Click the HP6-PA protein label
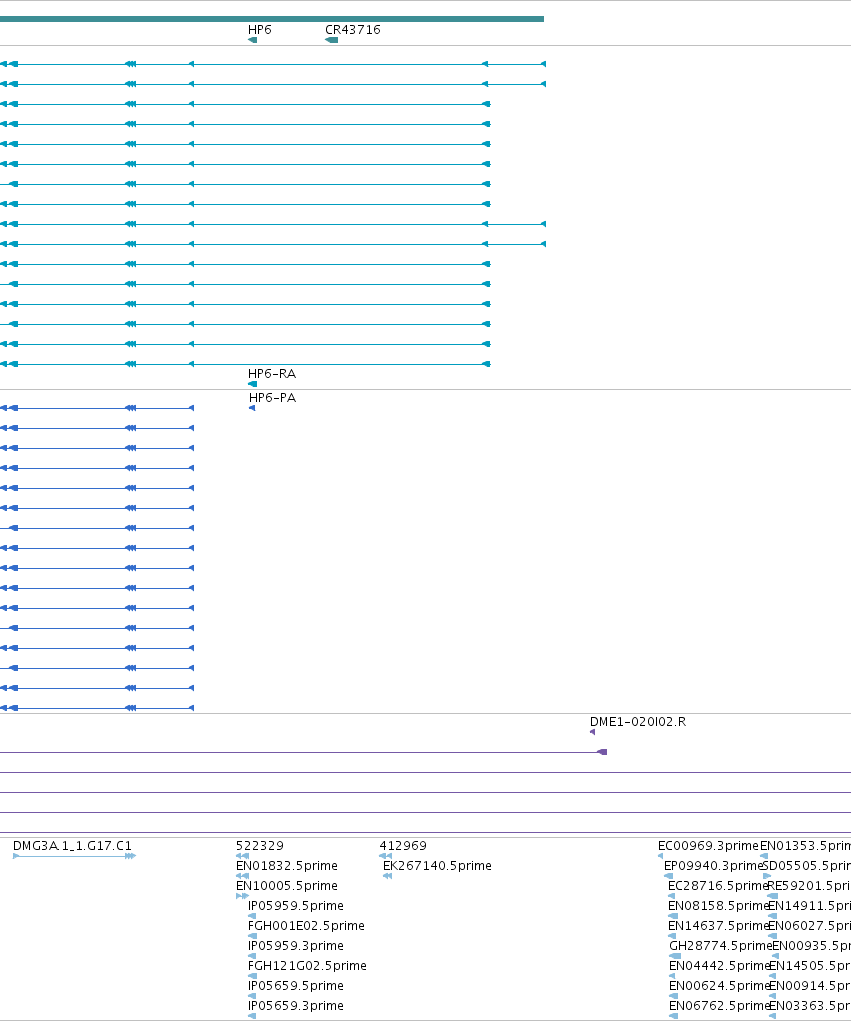The image size is (851, 1021). (272, 398)
